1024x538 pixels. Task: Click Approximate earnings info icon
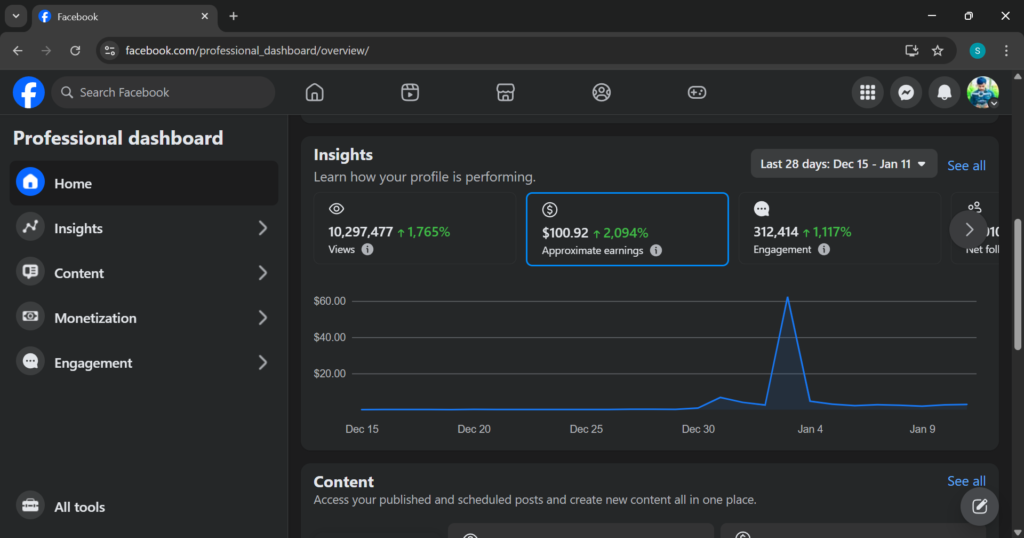pyautogui.click(x=656, y=251)
